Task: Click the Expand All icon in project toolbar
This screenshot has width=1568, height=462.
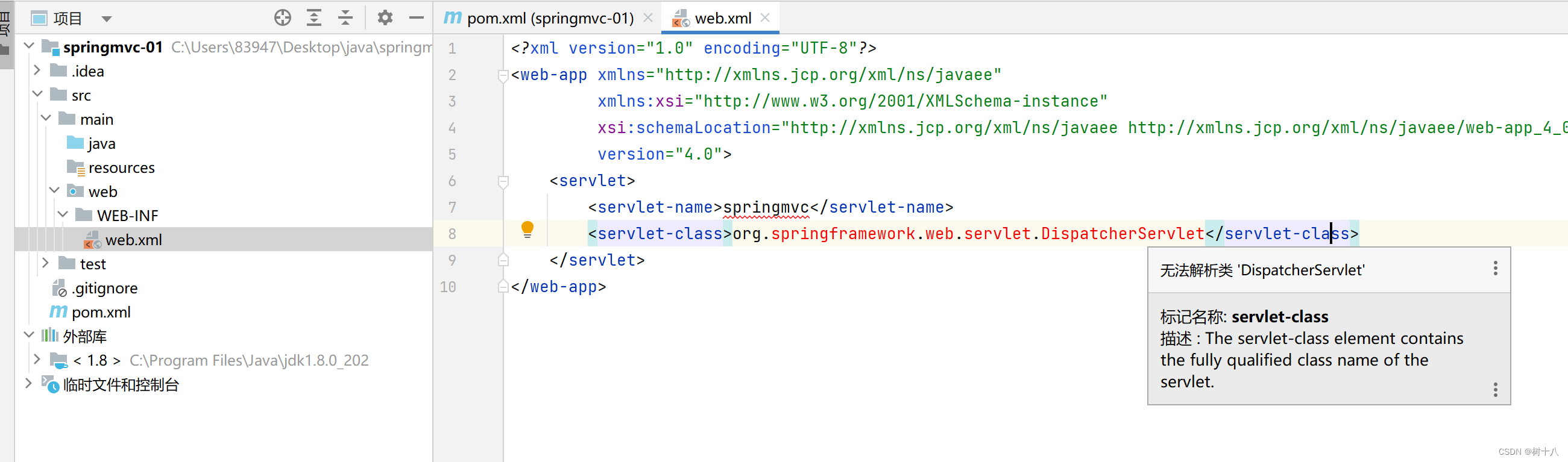Action: pos(313,18)
